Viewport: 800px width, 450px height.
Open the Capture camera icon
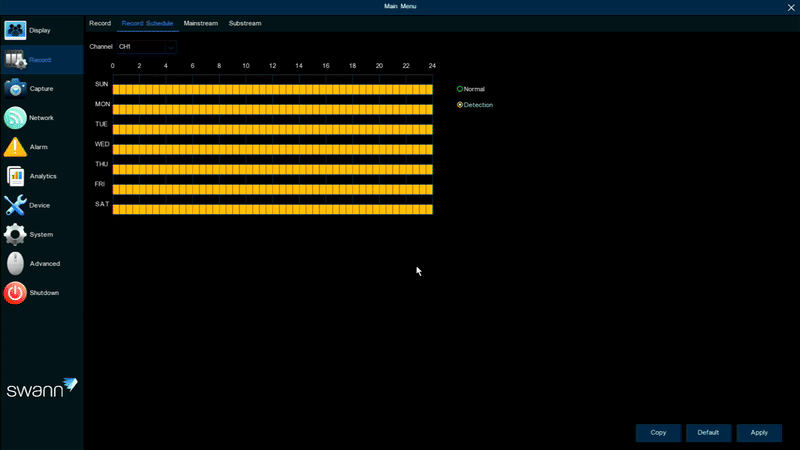15,89
